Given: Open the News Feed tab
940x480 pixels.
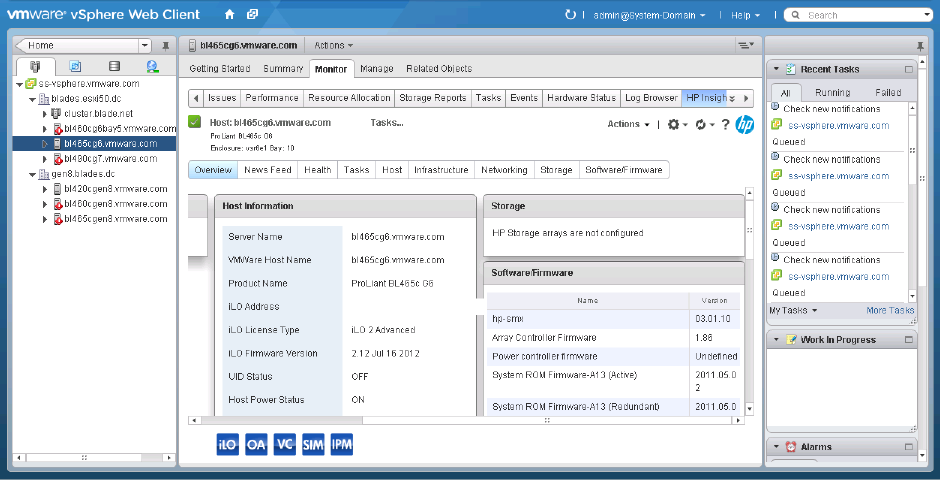Looking at the screenshot, I should 268,170.
